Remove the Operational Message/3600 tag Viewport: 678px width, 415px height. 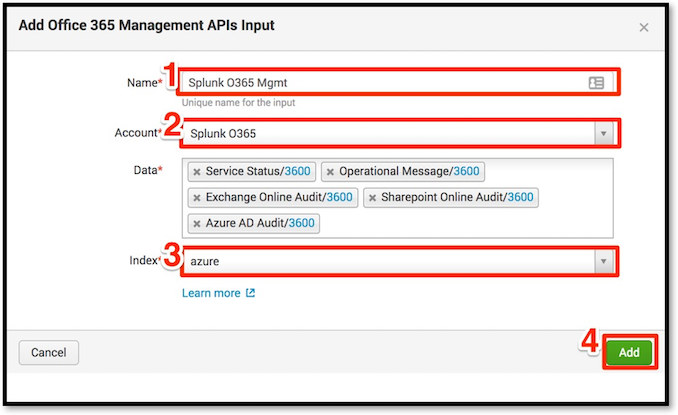coord(330,172)
